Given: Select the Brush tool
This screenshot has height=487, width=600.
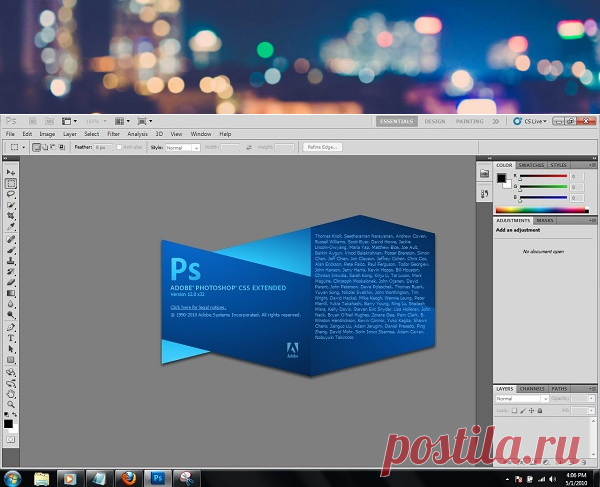Looking at the screenshot, I should tap(11, 250).
